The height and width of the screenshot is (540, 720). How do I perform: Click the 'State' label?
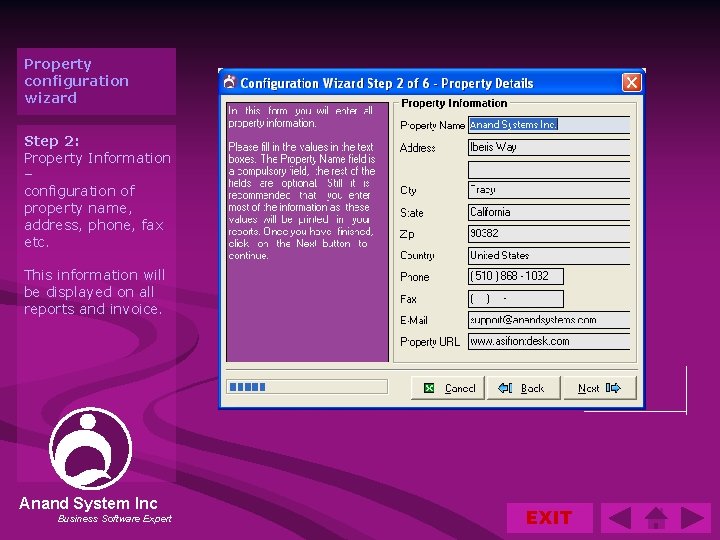tap(411, 213)
